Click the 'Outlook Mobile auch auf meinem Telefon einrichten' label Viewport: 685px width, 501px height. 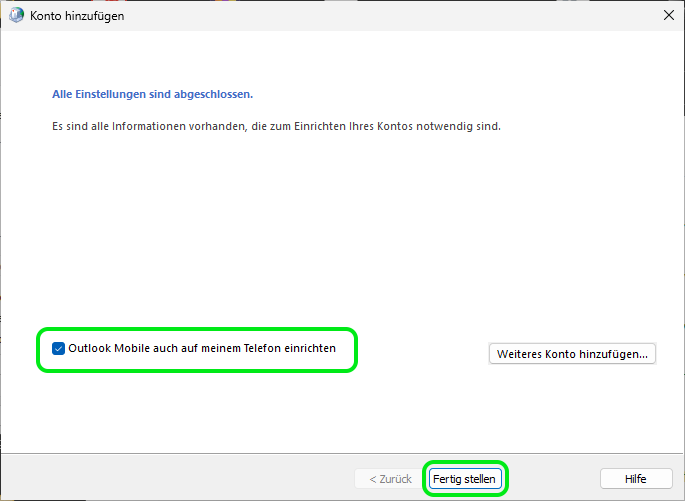click(201, 349)
